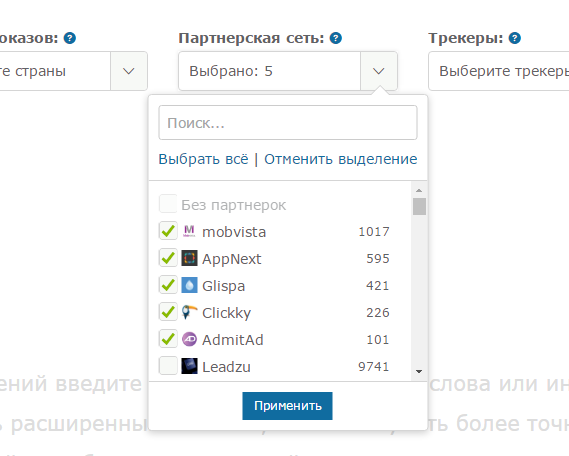Click the AppNext logo icon
Screen dimensions: 569x456
pyautogui.click(x=189, y=258)
